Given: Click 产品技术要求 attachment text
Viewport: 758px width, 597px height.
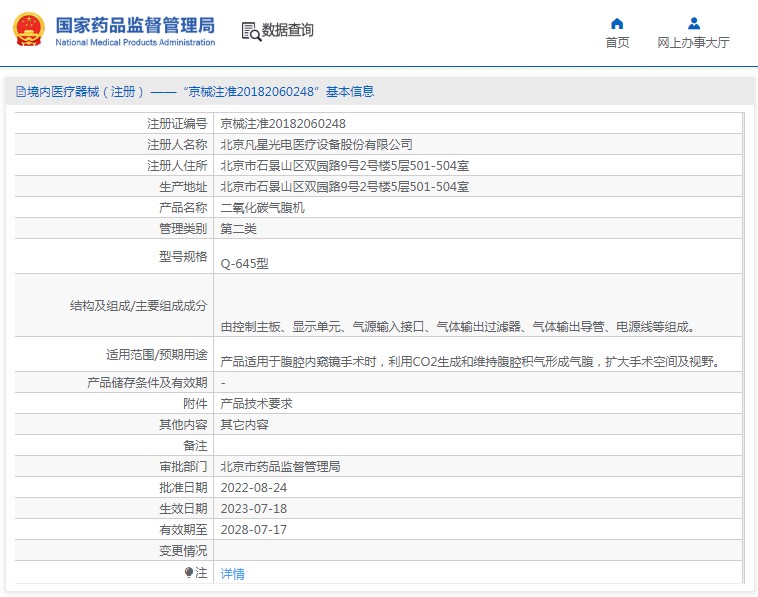Looking at the screenshot, I should tap(256, 404).
